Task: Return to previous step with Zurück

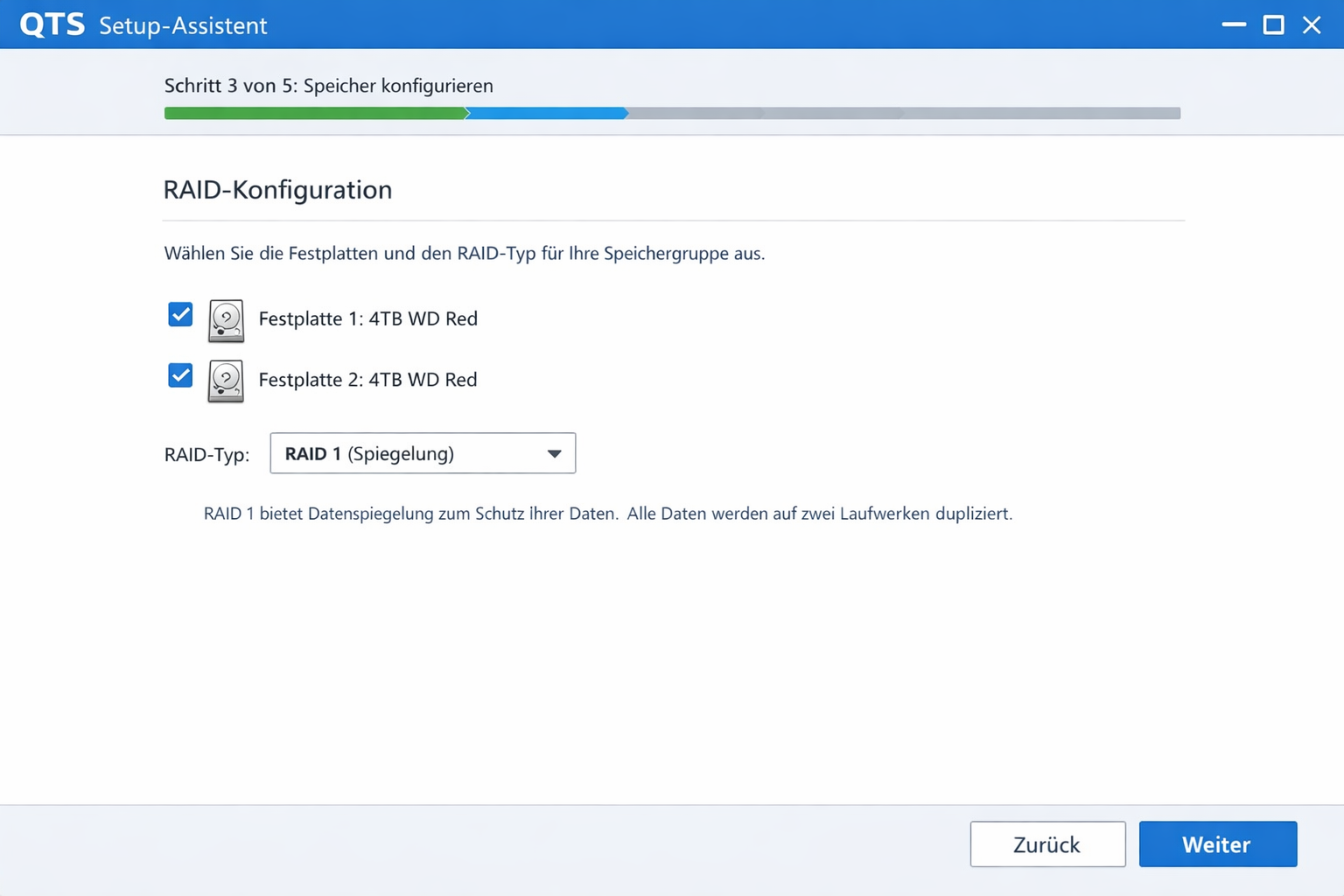Action: 1047,844
